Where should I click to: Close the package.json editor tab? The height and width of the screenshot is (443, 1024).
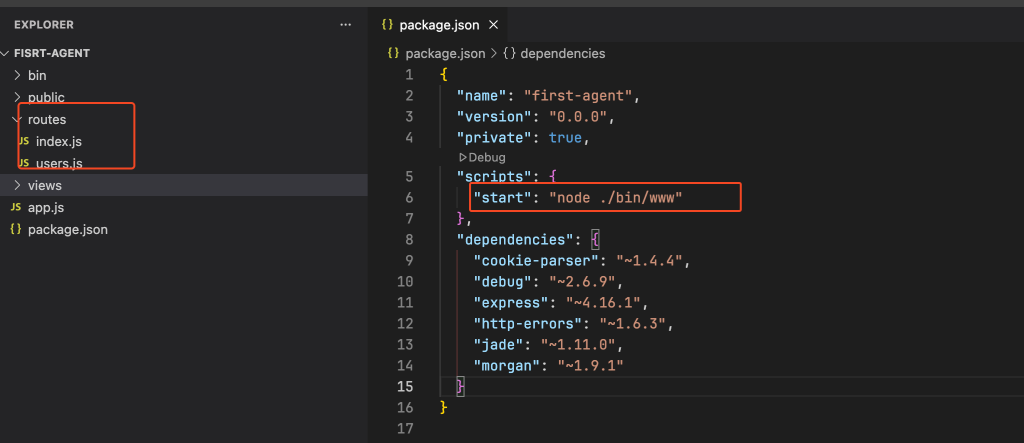492,24
